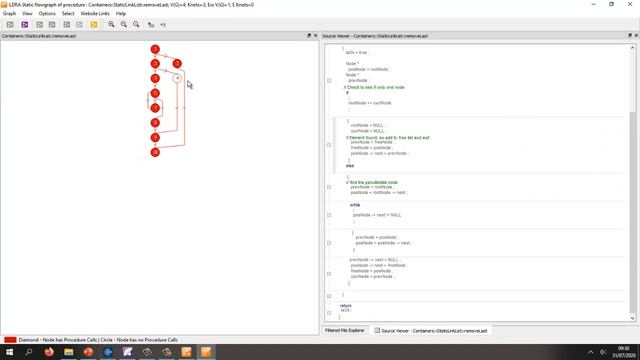Image resolution: width=640 pixels, height=360 pixels.
Task: Click the rightmost magnifier zoom icon
Action: click(x=136, y=24)
